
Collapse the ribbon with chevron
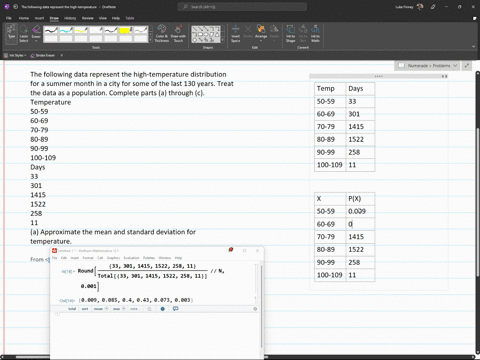coord(473,47)
